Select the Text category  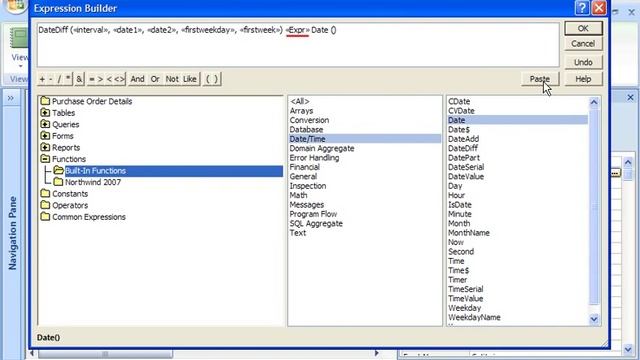coord(298,233)
